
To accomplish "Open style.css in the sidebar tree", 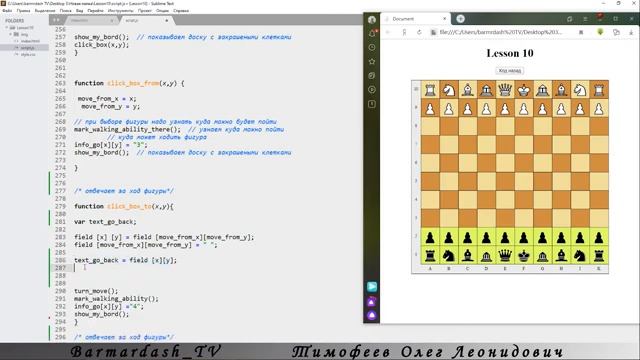I will (x=28, y=54).
